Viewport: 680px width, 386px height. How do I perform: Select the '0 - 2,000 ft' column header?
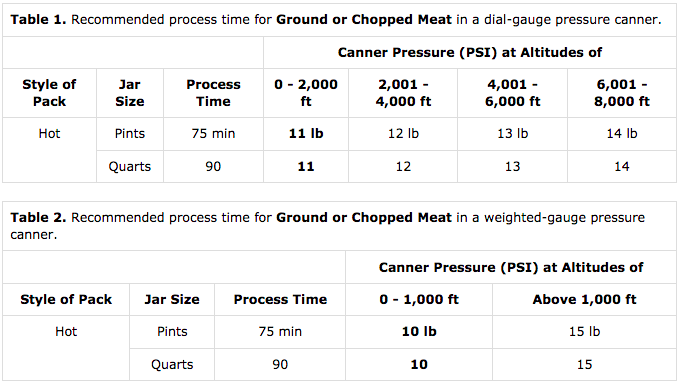[306, 93]
